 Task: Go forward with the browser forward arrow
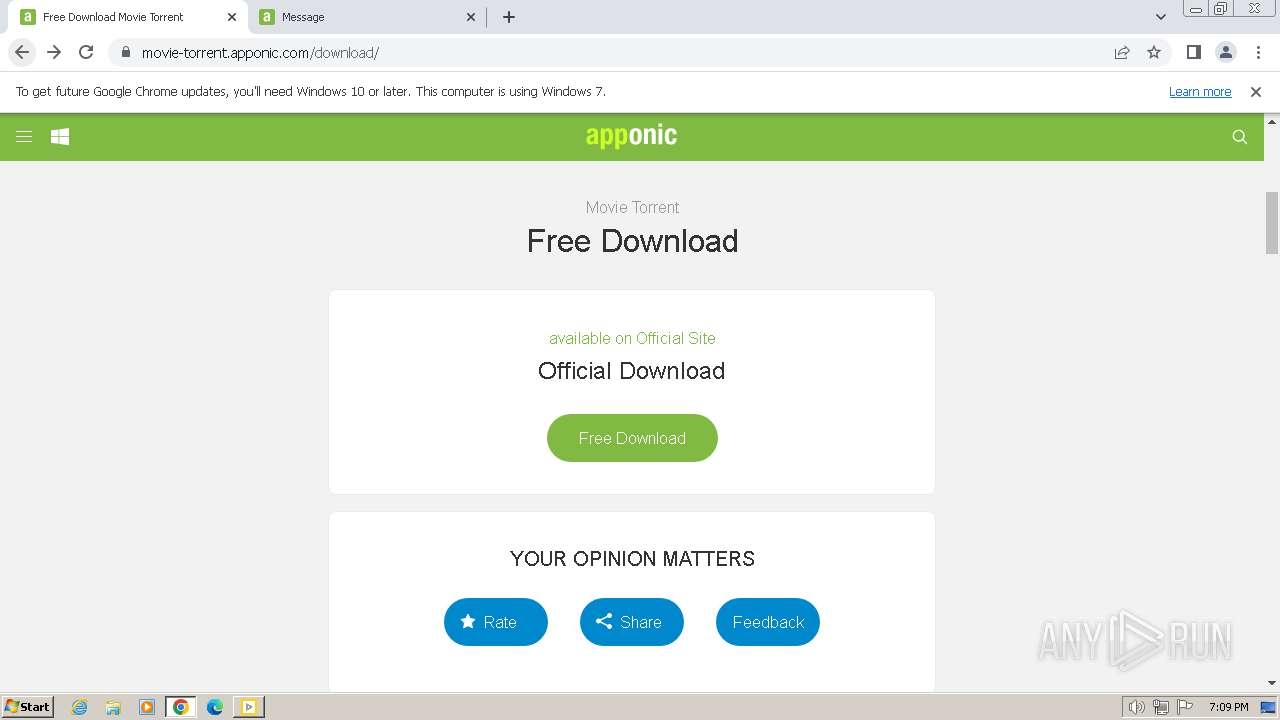(54, 52)
